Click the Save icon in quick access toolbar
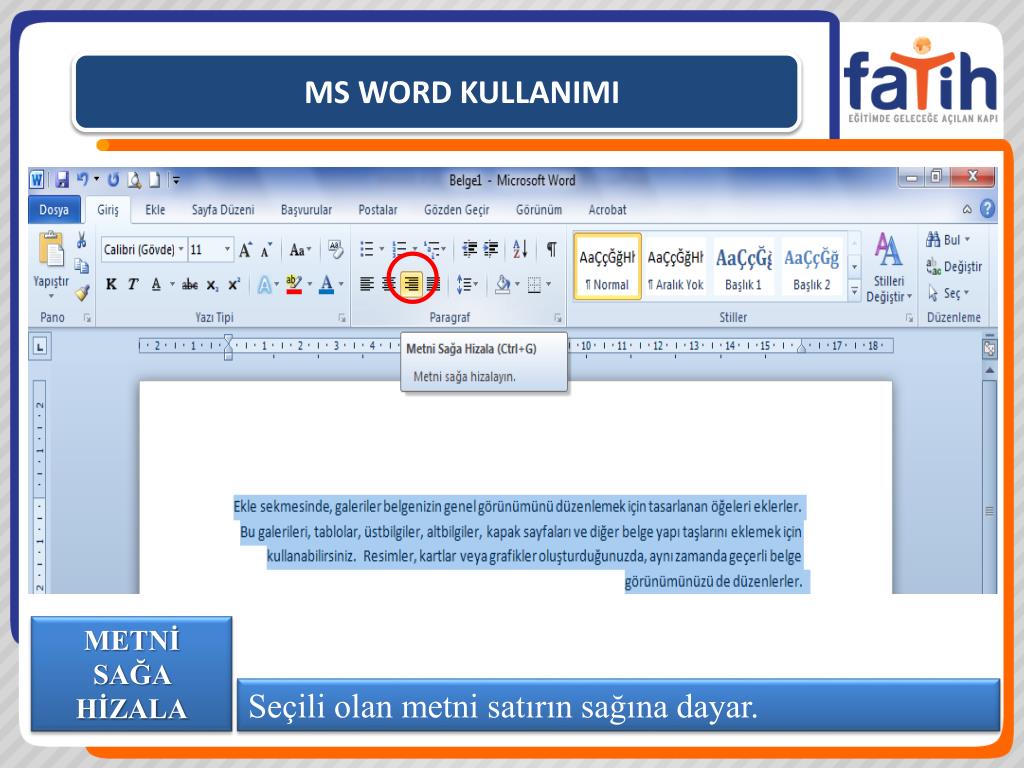The height and width of the screenshot is (768, 1024). (62, 180)
